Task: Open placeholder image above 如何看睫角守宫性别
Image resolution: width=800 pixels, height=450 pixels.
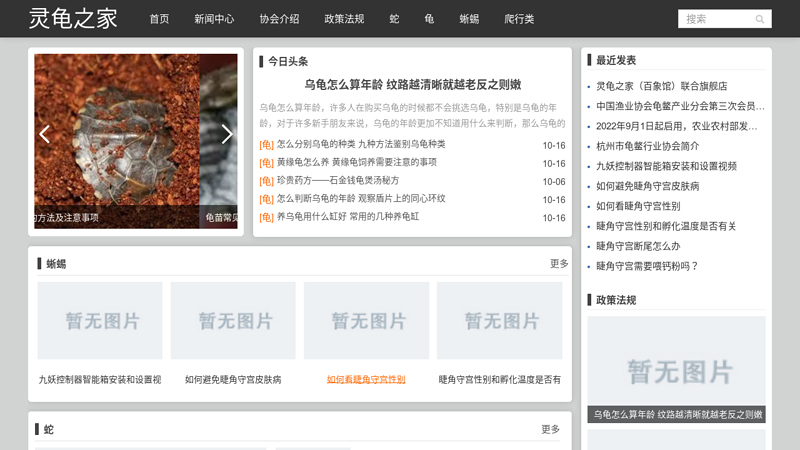Action: click(366, 320)
